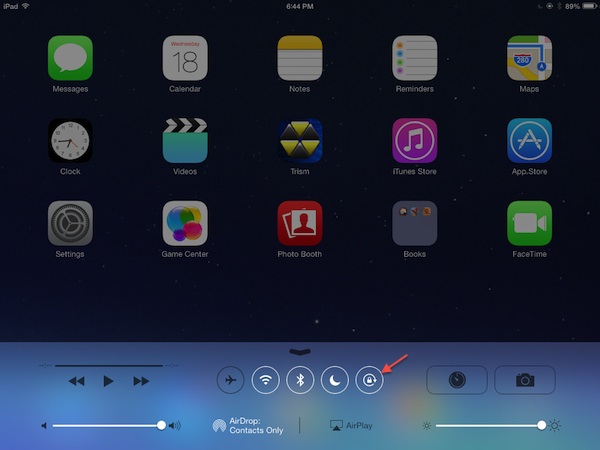Tap the Wi-Fi status bar indicator
Image resolution: width=600 pixels, height=450 pixels.
coord(26,6)
